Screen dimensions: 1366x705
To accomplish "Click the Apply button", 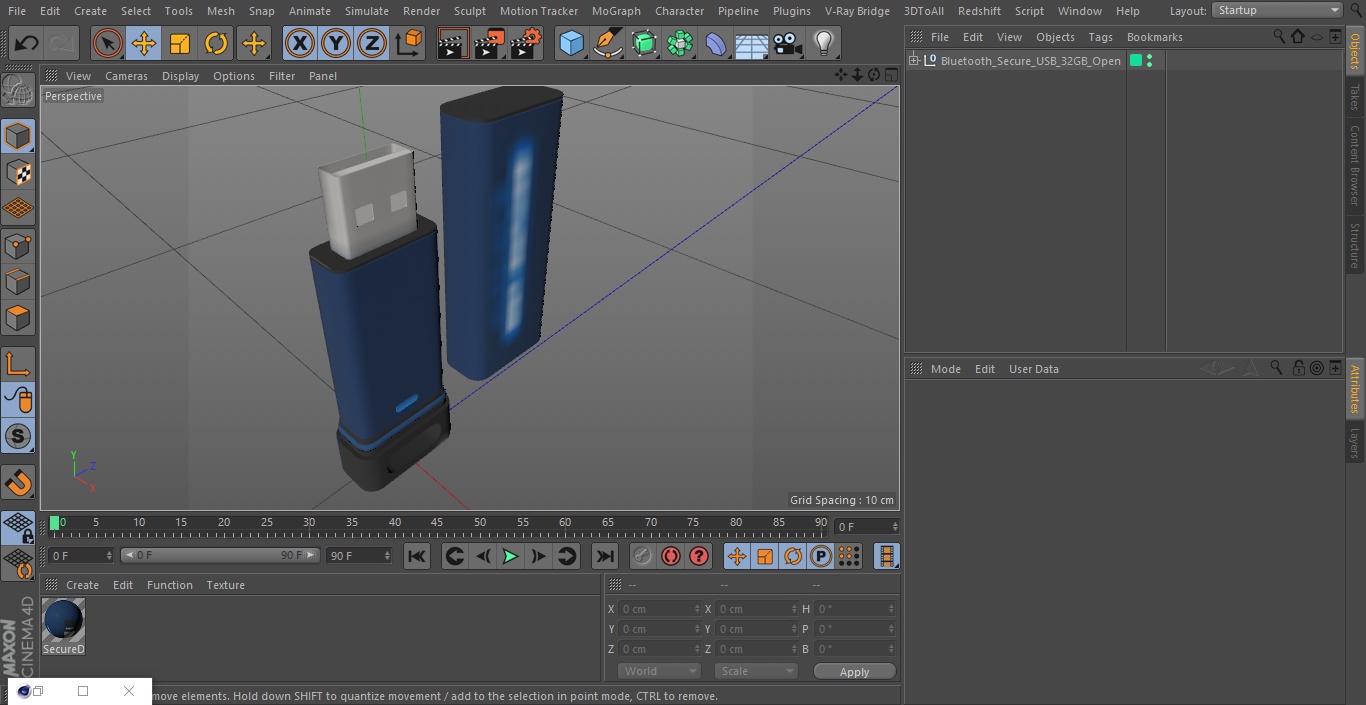I will point(854,671).
